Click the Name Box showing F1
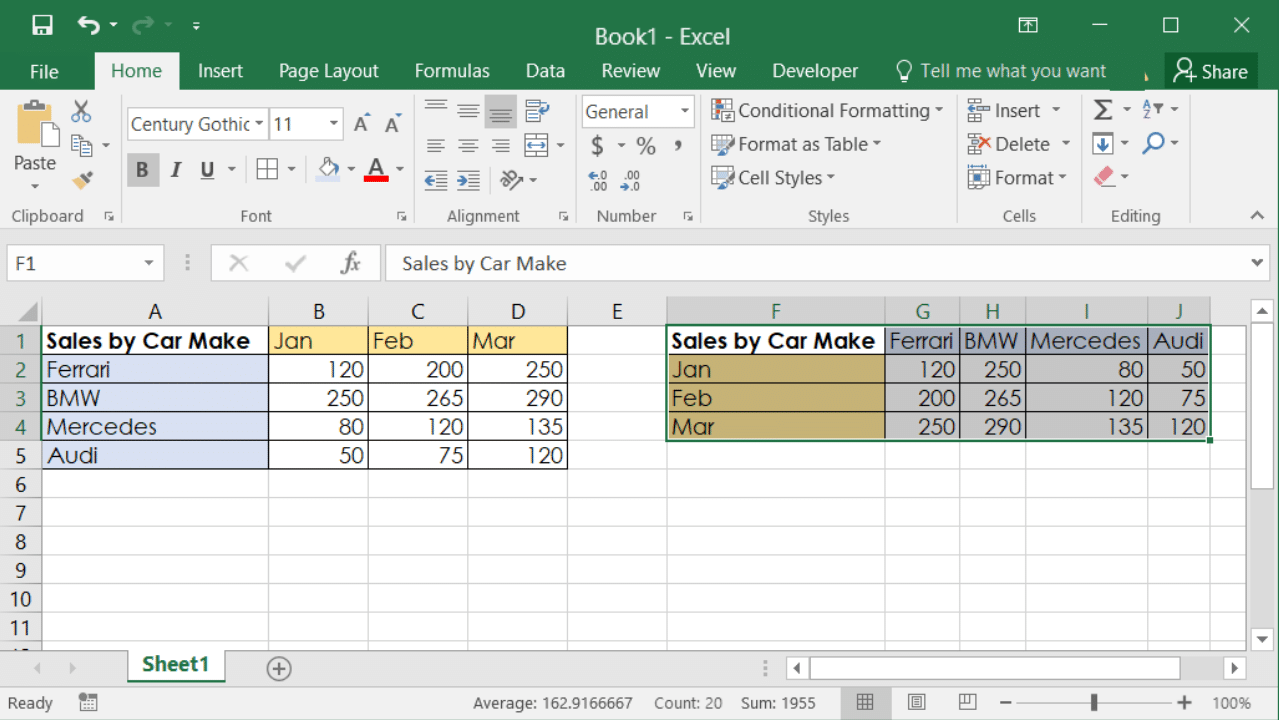The height and width of the screenshot is (720, 1280). tap(70, 263)
